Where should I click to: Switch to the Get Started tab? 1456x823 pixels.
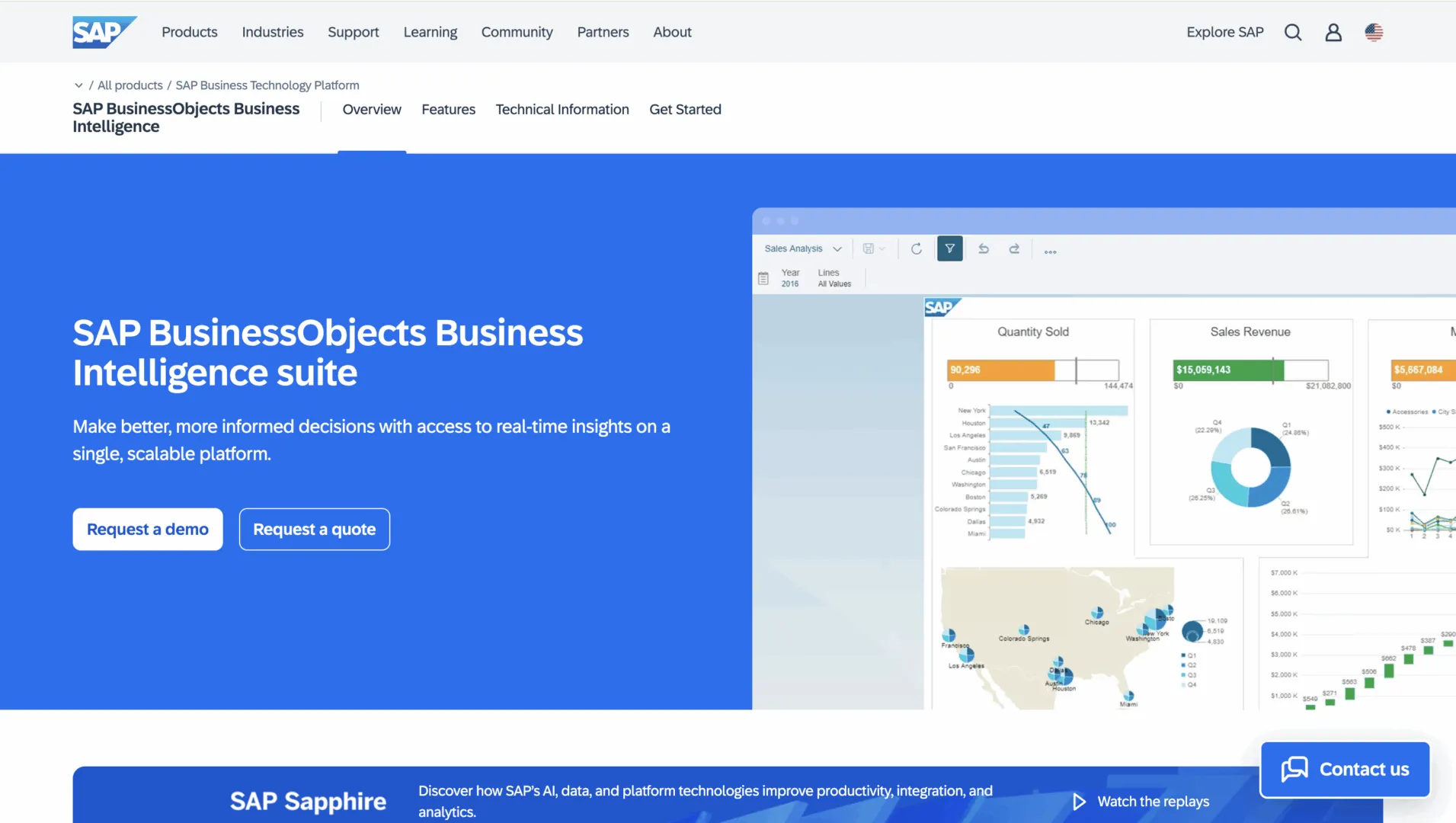685,110
